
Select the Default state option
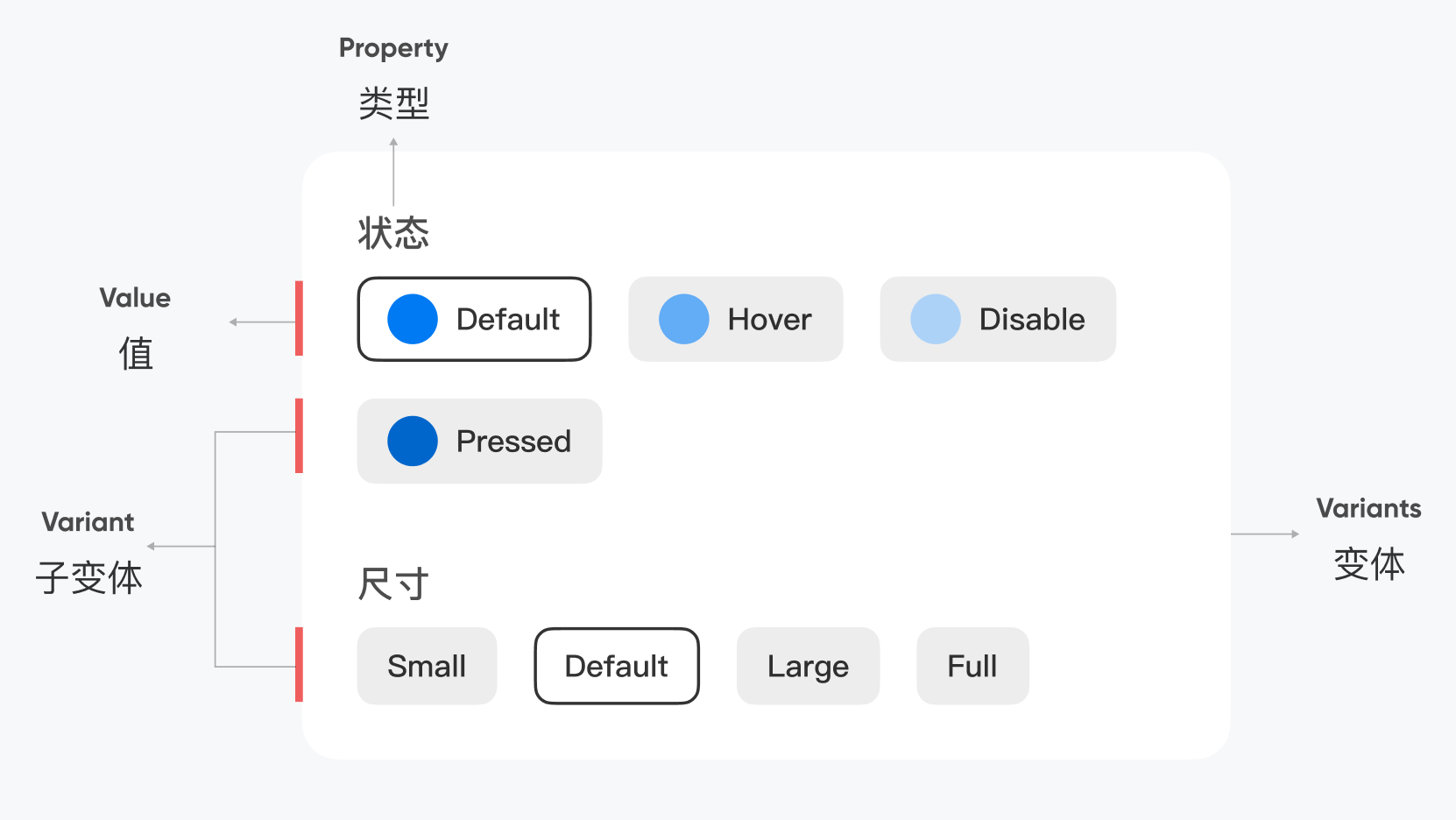tap(475, 319)
